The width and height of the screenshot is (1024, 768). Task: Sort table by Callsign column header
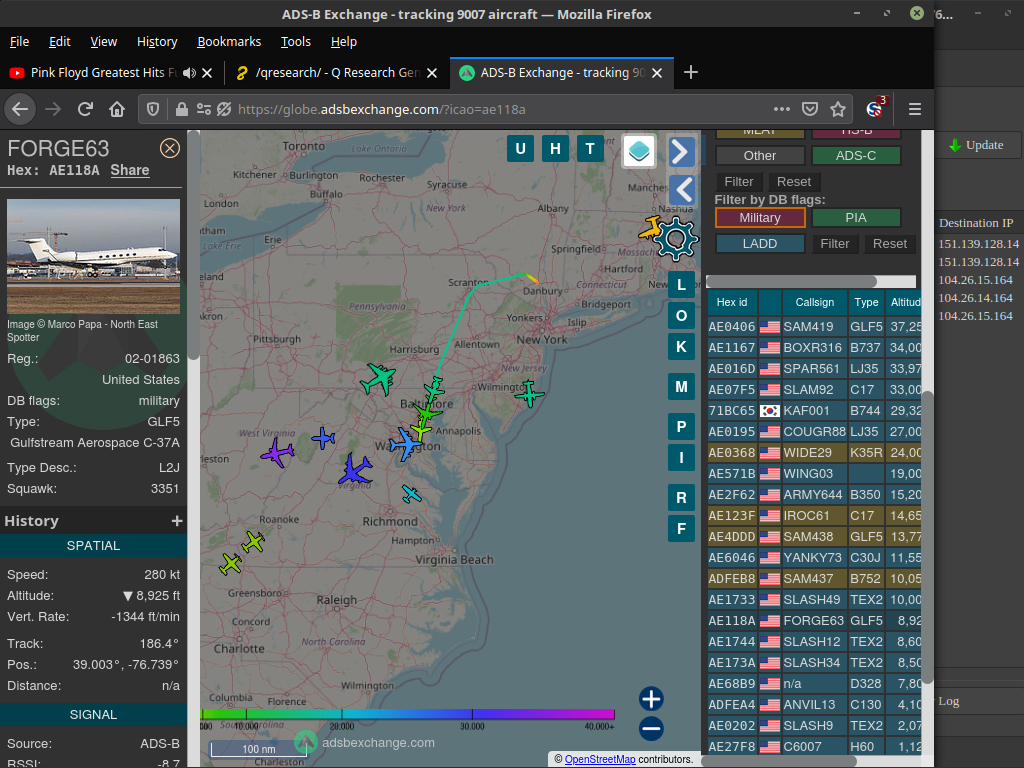click(814, 302)
